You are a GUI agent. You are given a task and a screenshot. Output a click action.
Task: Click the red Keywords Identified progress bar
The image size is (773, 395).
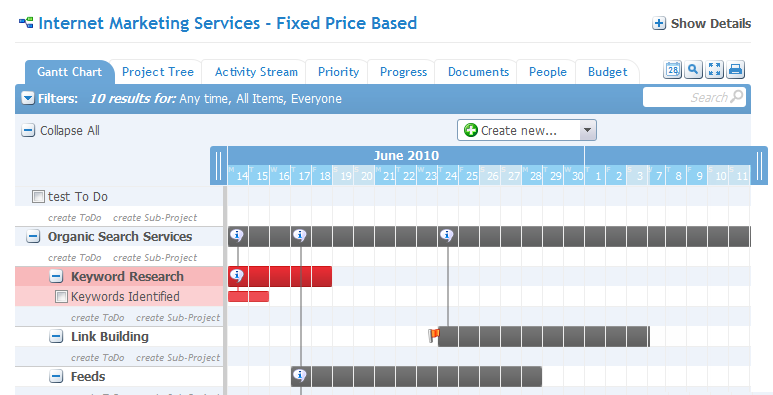click(x=248, y=296)
